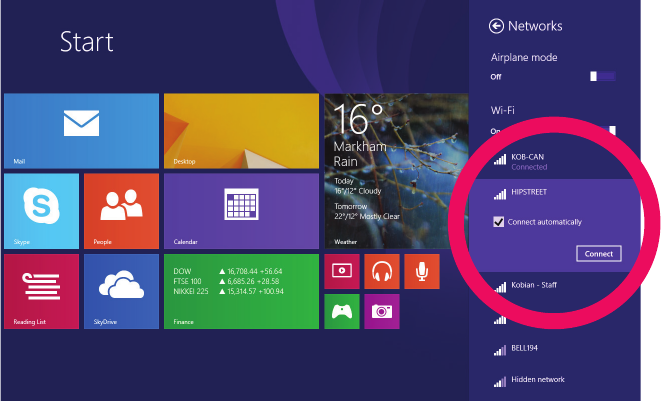Image resolution: width=661 pixels, height=401 pixels.
Task: Launch the Skype tile
Action: [41, 211]
